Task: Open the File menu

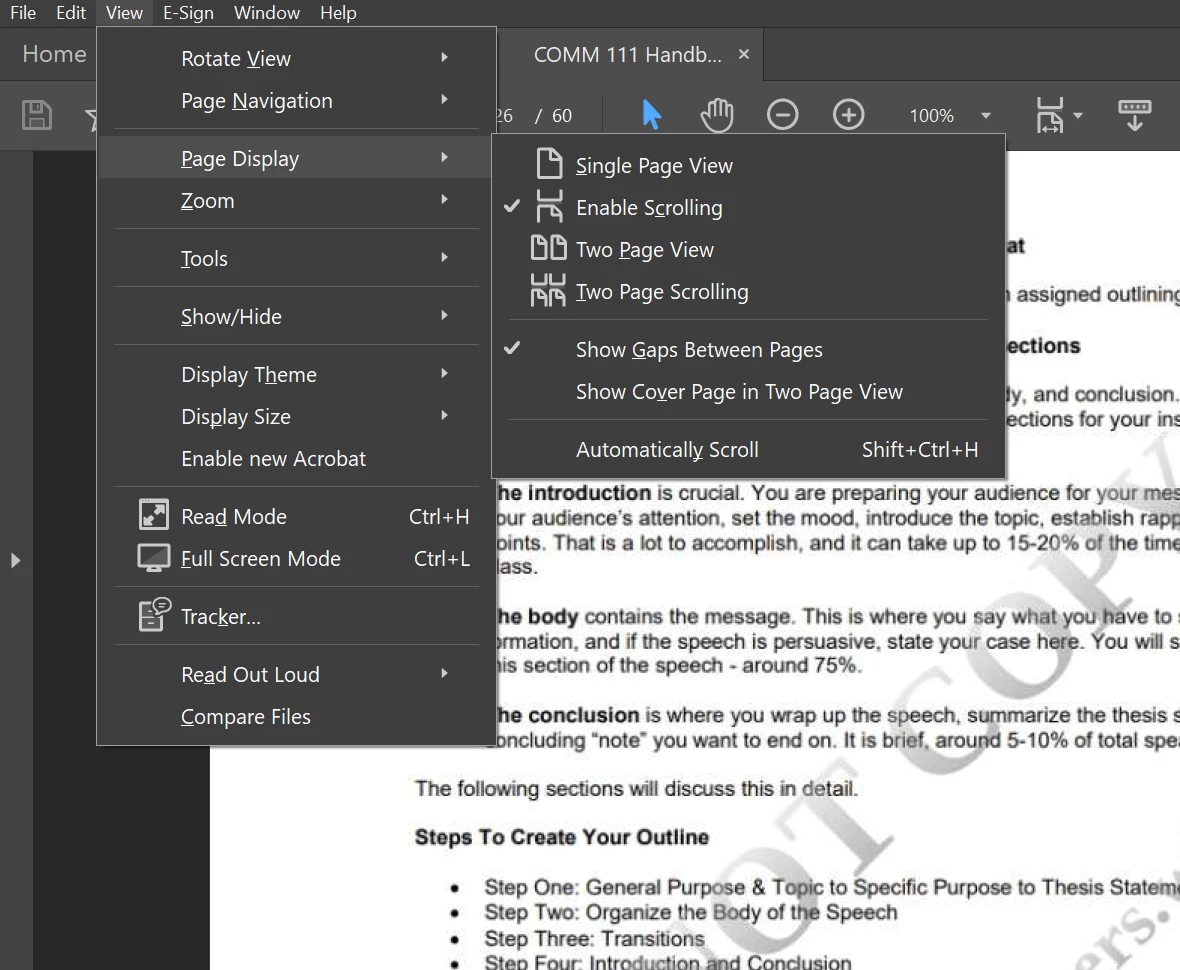Action: (23, 13)
